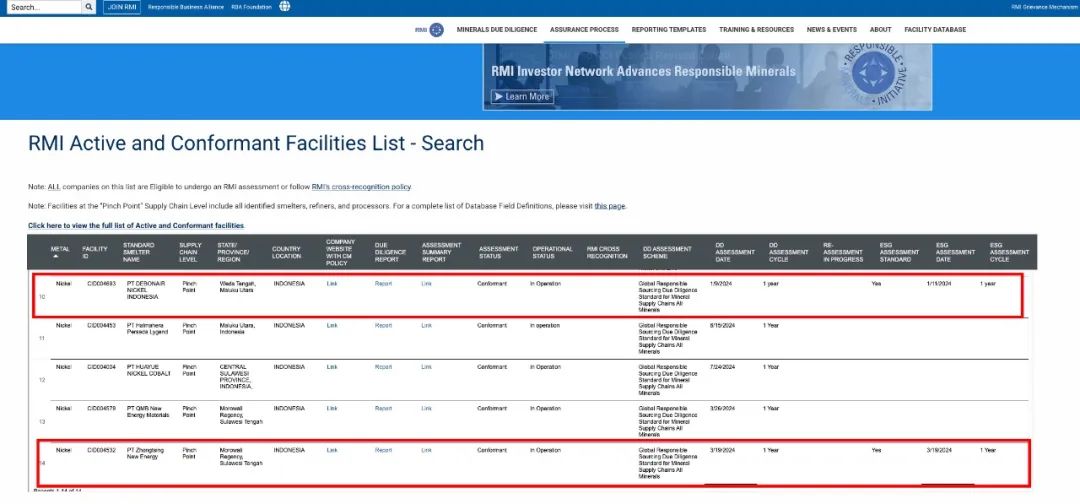The width and height of the screenshot is (1080, 504).
Task: Sort by DD Assessment Date header
Action: 735,252
